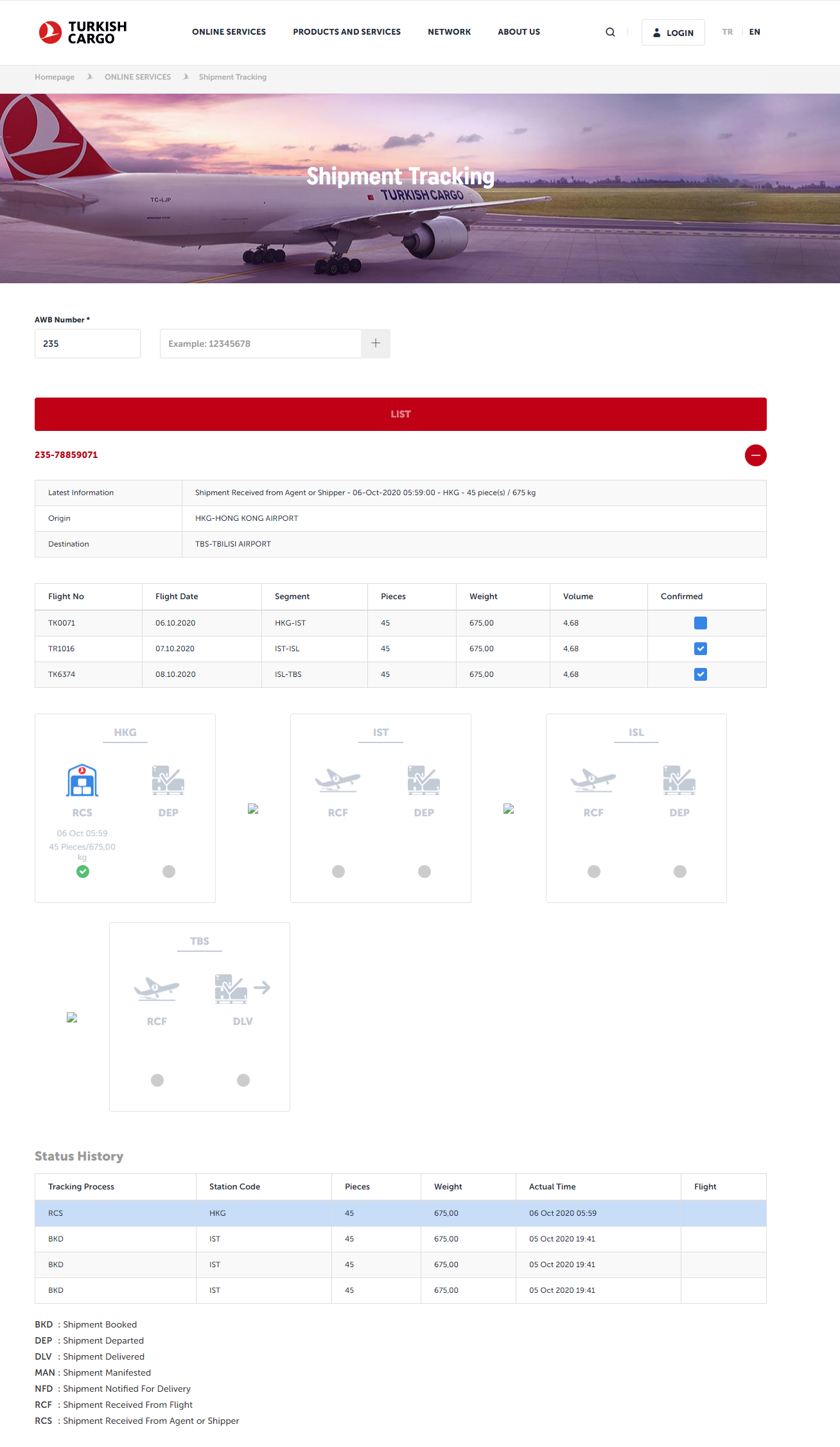Toggle Confirmed checkbox for flight TK0071
The image size is (840, 1447).
pos(701,623)
